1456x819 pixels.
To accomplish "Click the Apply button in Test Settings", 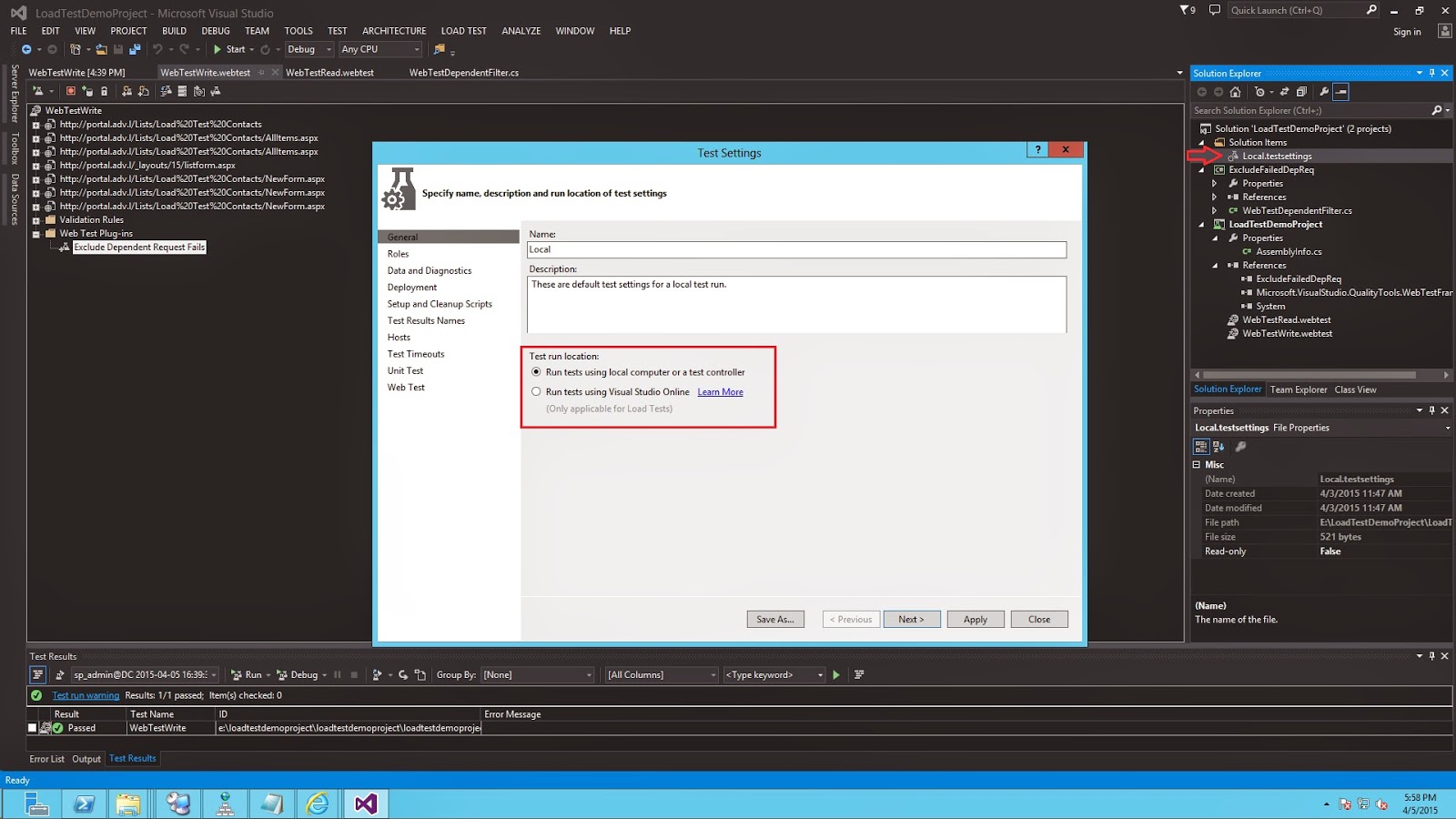I will (x=975, y=619).
